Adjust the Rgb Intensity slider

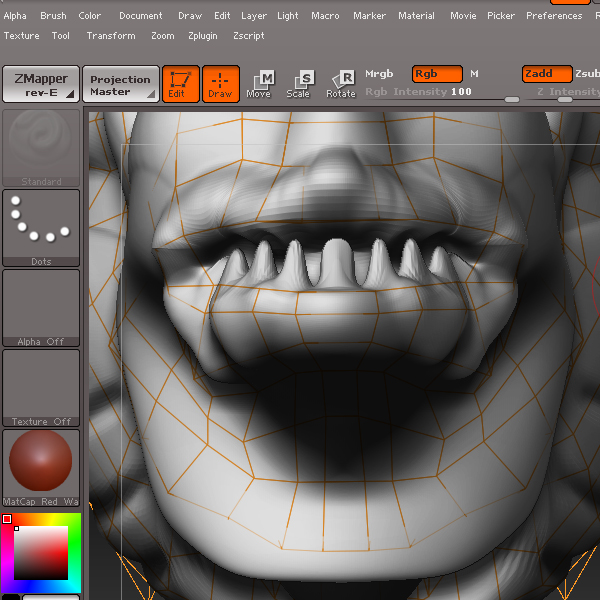pos(442,94)
